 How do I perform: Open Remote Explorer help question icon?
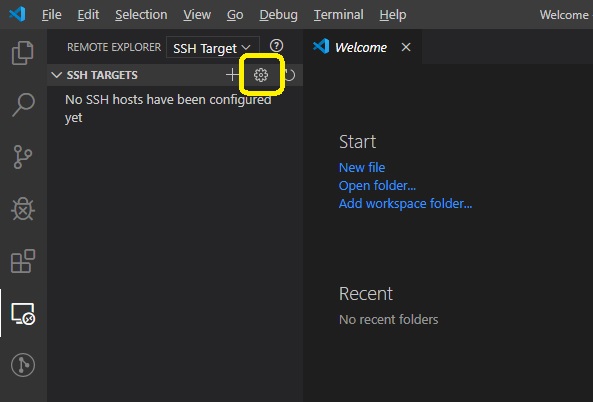(x=276, y=46)
